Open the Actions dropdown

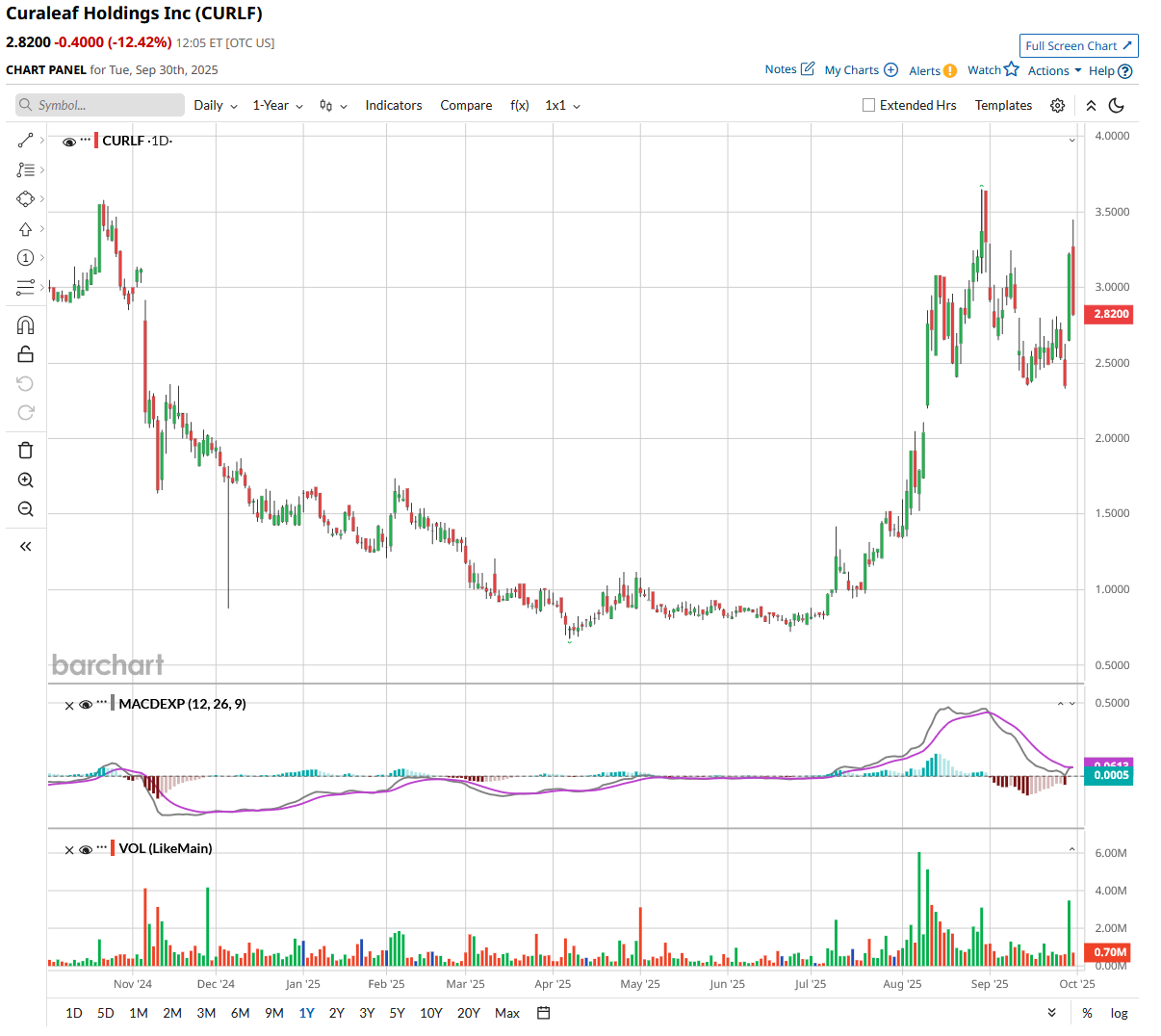click(1055, 71)
